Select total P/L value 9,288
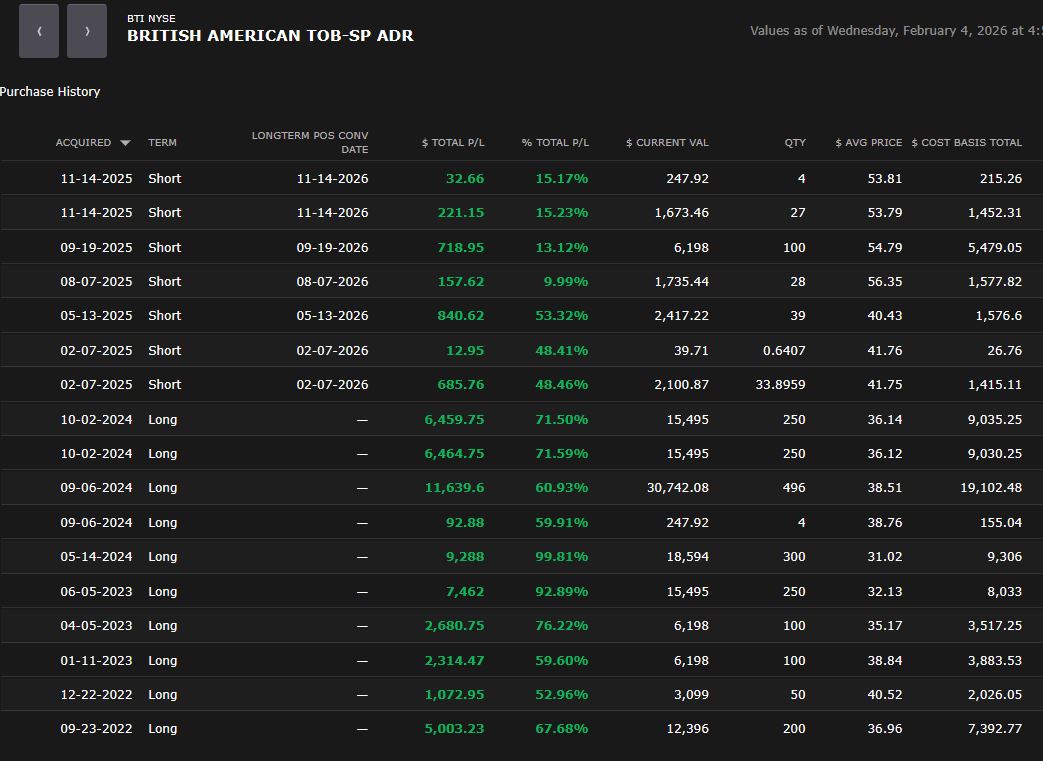The image size is (1043, 761). pyautogui.click(x=465, y=557)
